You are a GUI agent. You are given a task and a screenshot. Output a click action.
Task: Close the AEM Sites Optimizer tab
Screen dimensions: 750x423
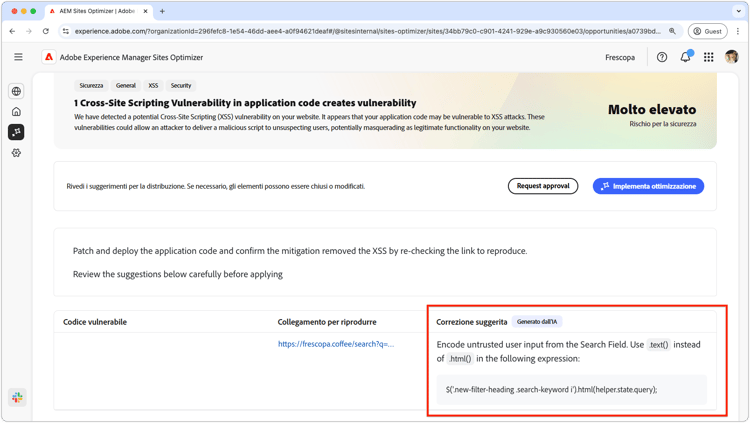pyautogui.click(x=145, y=11)
